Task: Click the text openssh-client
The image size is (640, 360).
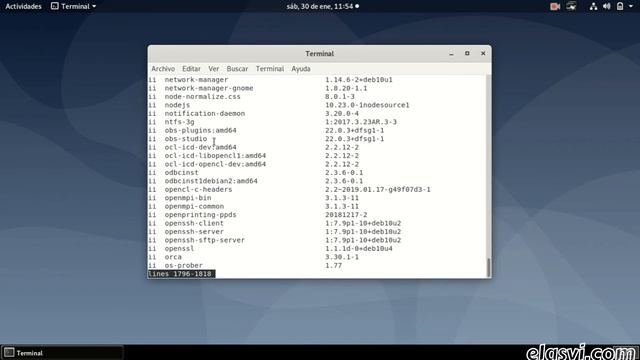Action: pyautogui.click(x=194, y=223)
